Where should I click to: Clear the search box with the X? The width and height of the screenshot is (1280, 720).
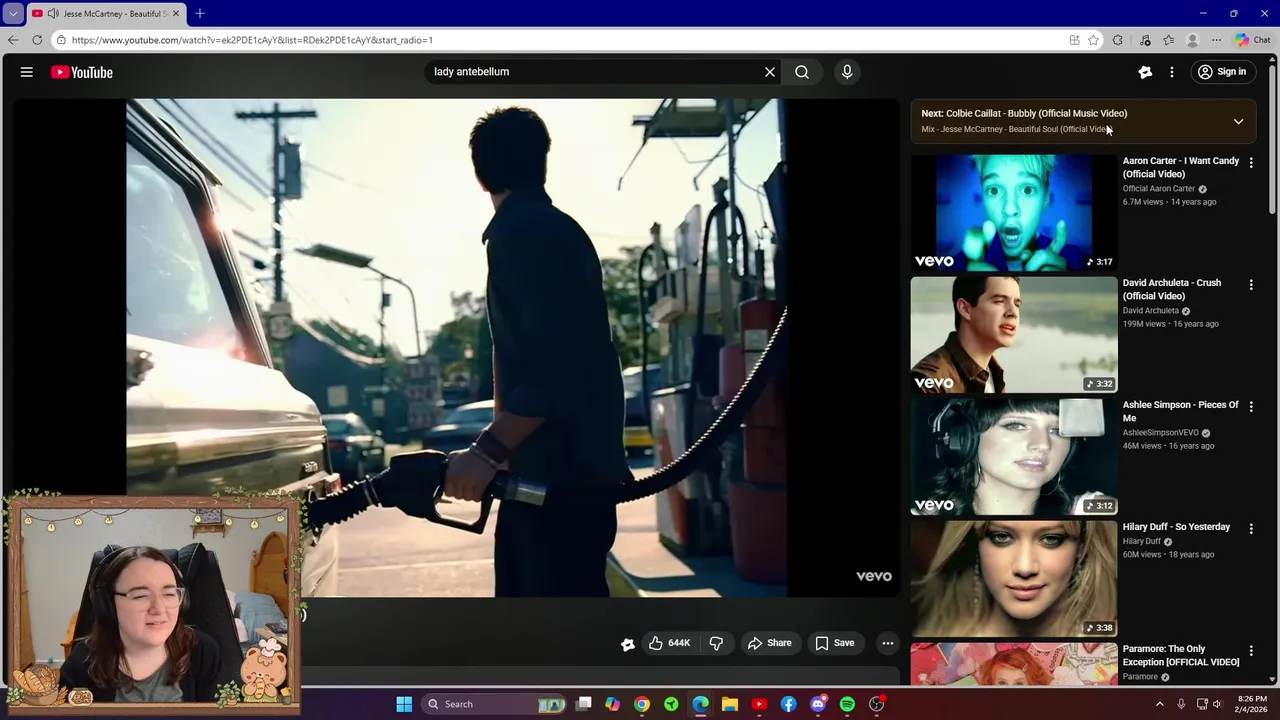pos(770,72)
